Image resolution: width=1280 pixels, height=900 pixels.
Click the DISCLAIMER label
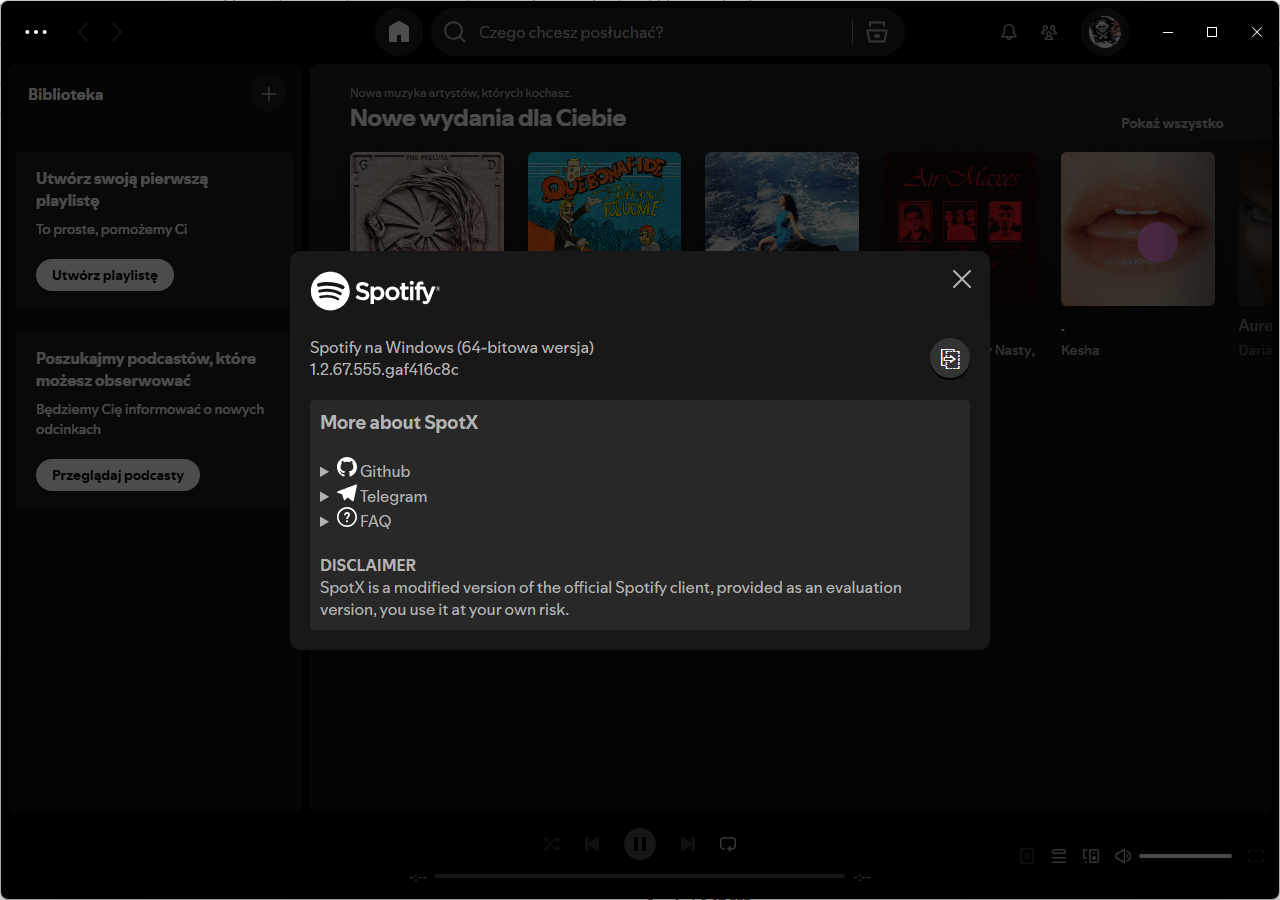click(x=368, y=565)
